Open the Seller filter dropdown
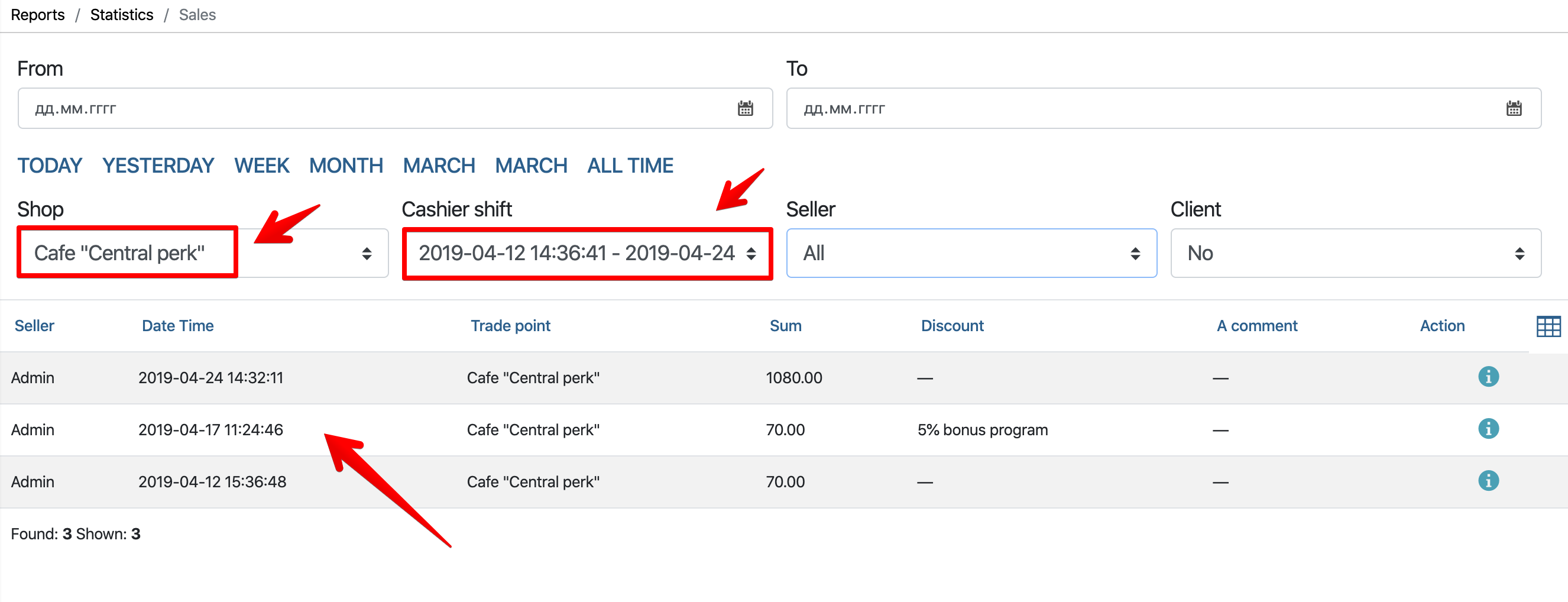Viewport: 1568px width, 602px height. pos(971,253)
